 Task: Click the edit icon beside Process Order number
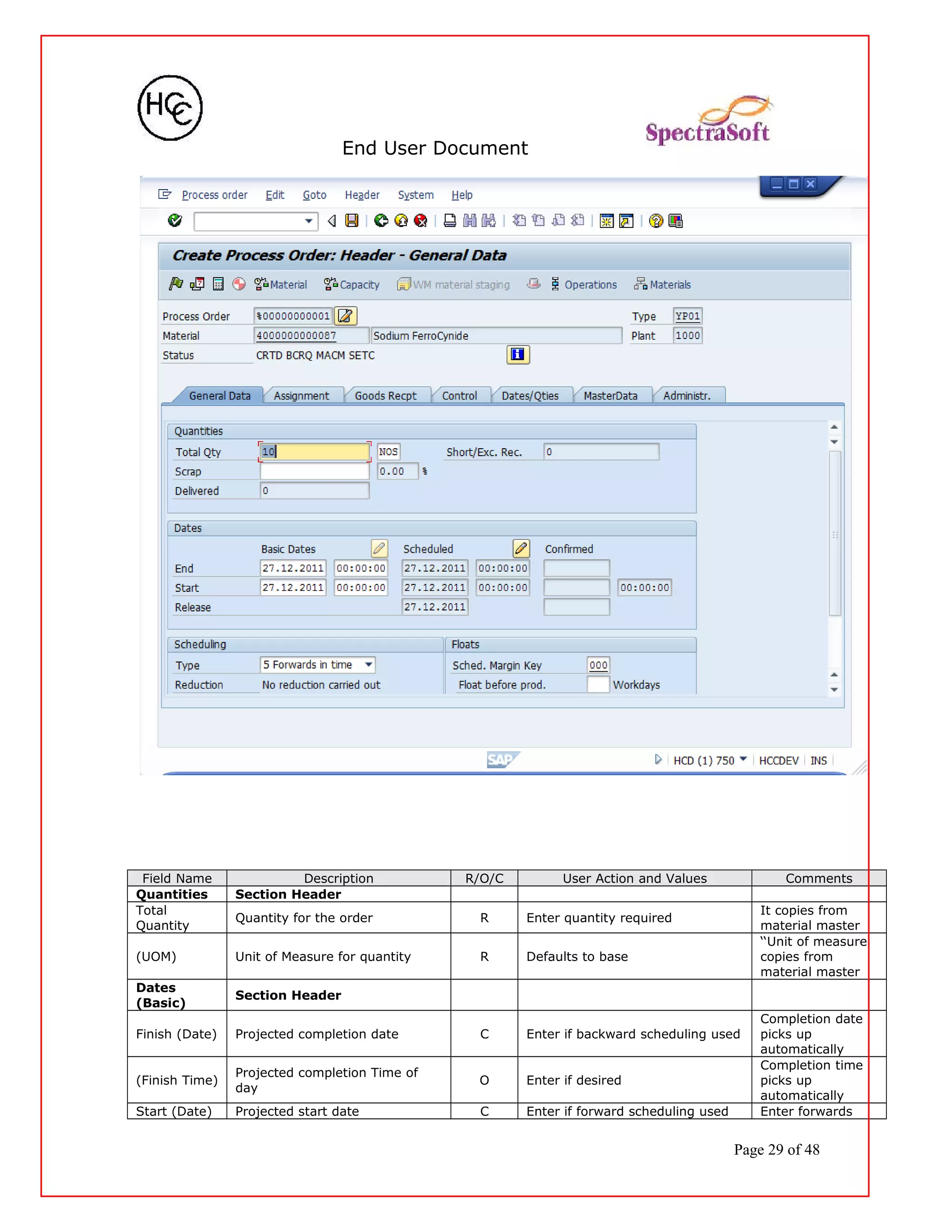coord(346,316)
